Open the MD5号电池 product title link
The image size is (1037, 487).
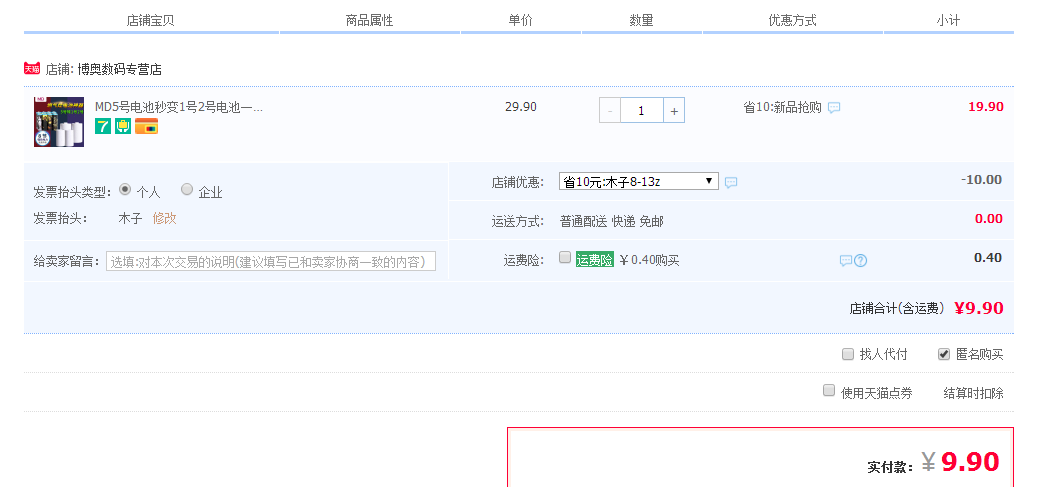click(178, 107)
